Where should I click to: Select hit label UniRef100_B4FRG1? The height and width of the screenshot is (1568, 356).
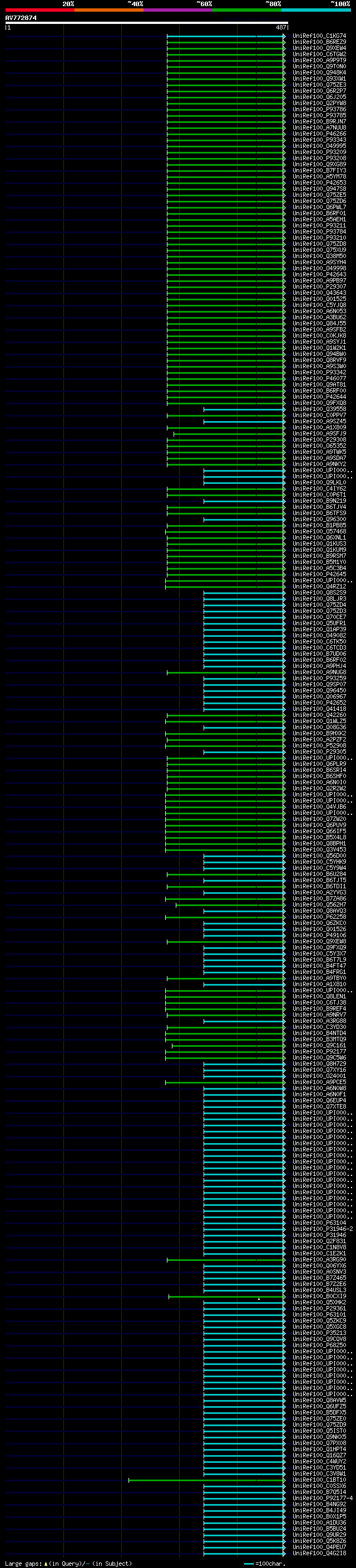point(319,972)
